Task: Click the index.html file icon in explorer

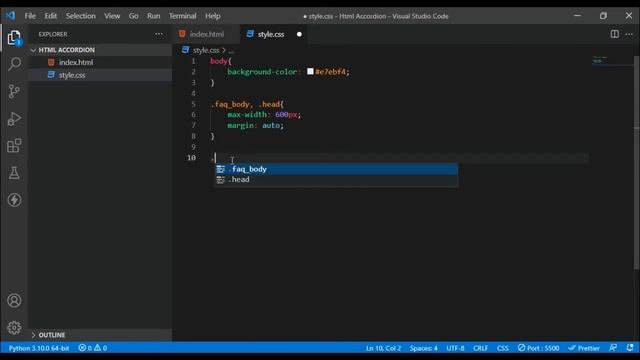Action: click(x=51, y=62)
